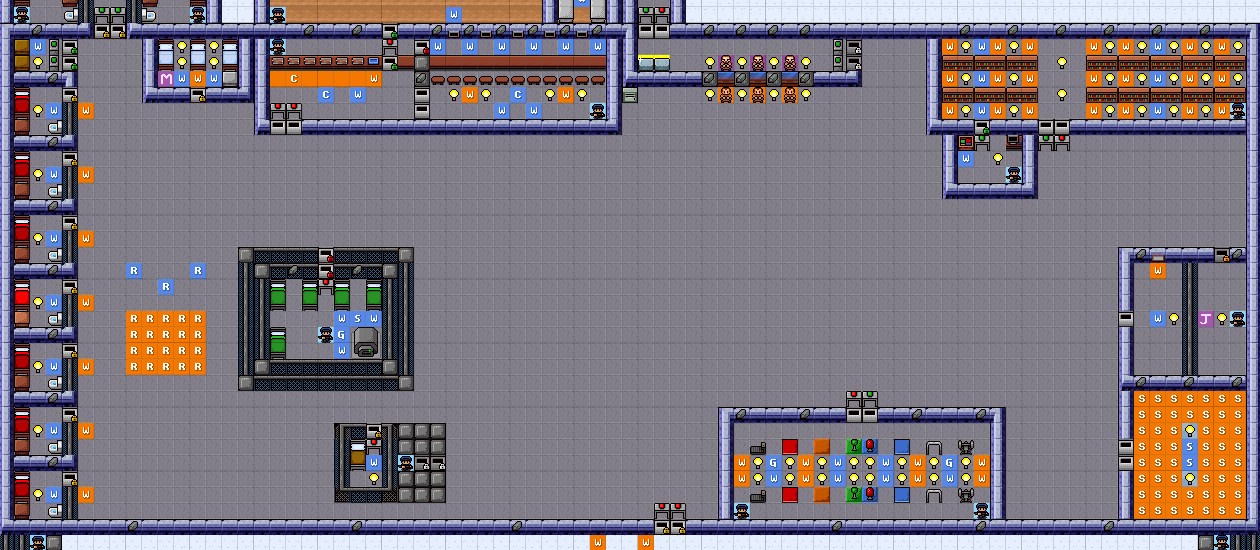Select the purple M marker tile
1260x550 pixels.
(166, 78)
